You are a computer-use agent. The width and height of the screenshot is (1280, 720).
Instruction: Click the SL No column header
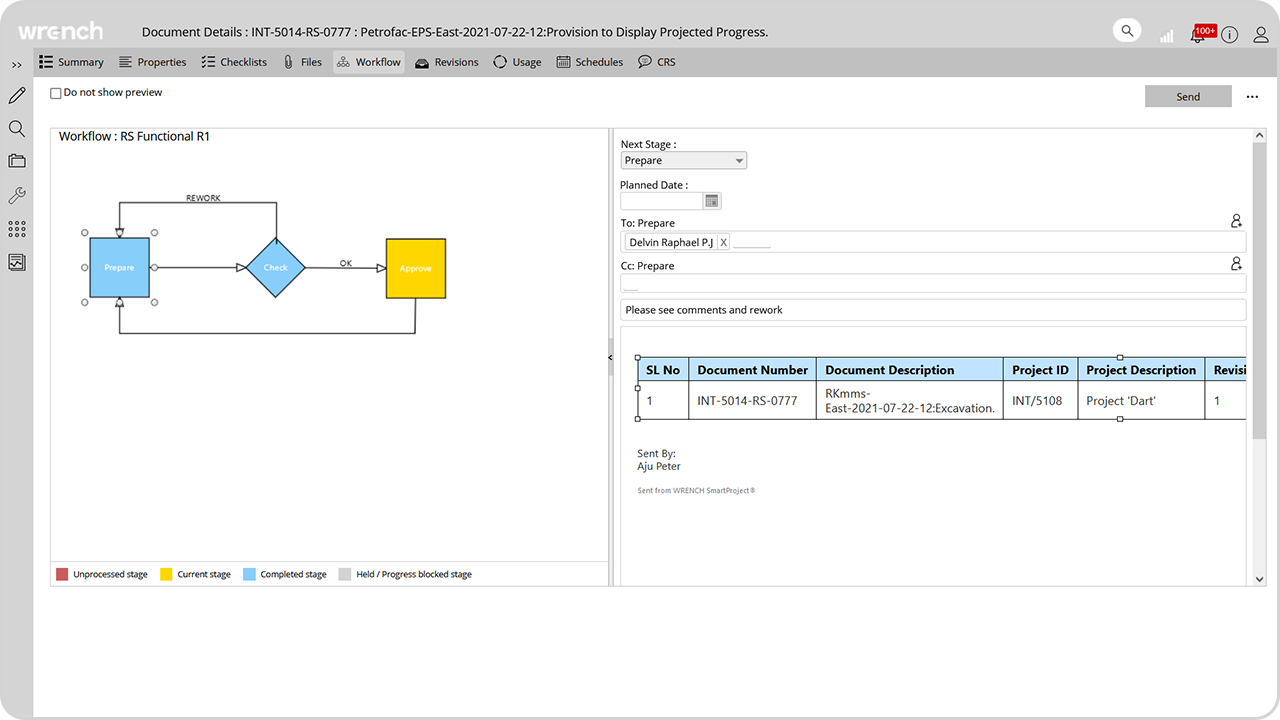pyautogui.click(x=663, y=370)
